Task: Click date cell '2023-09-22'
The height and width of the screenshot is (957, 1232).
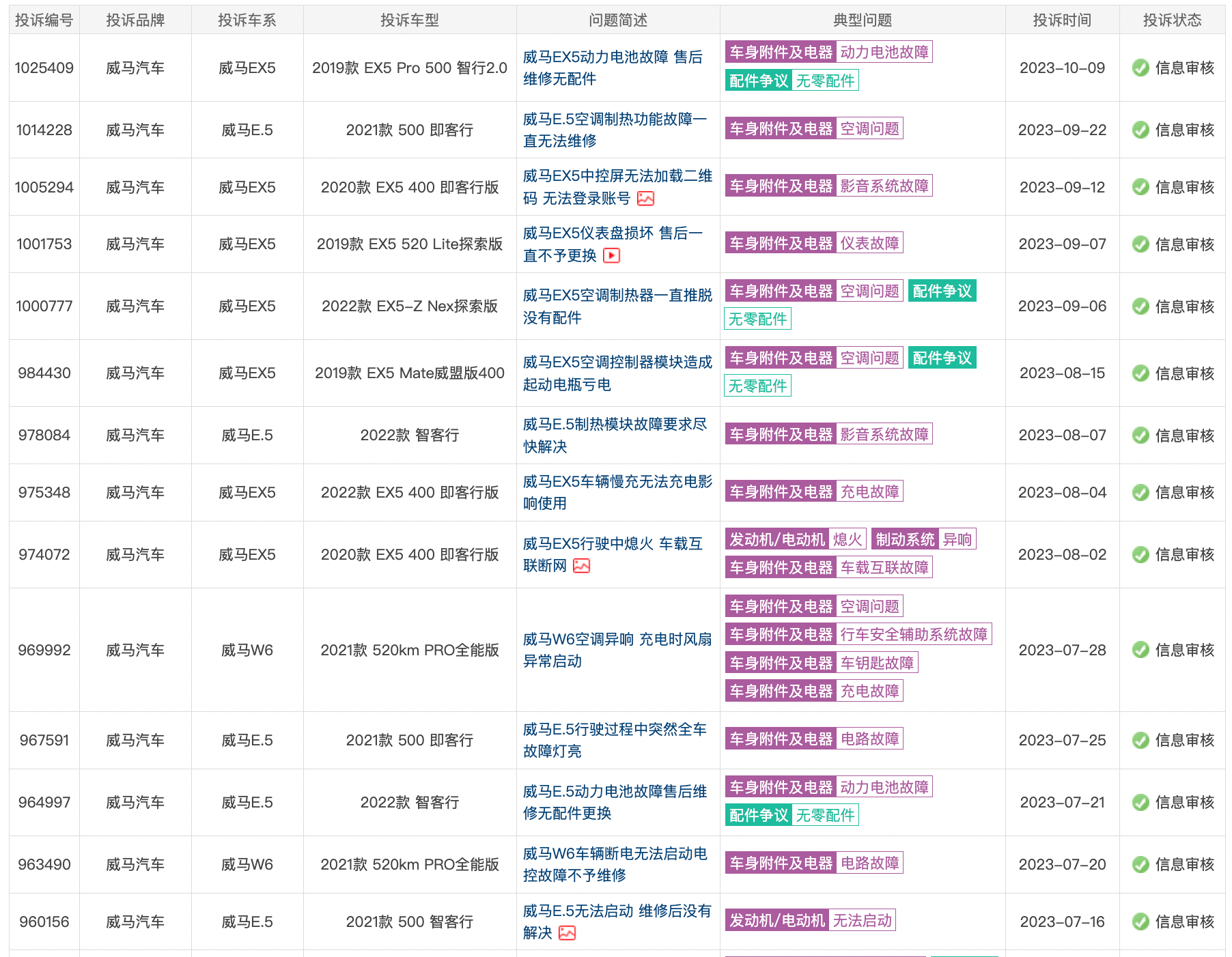Action: (x=1062, y=130)
